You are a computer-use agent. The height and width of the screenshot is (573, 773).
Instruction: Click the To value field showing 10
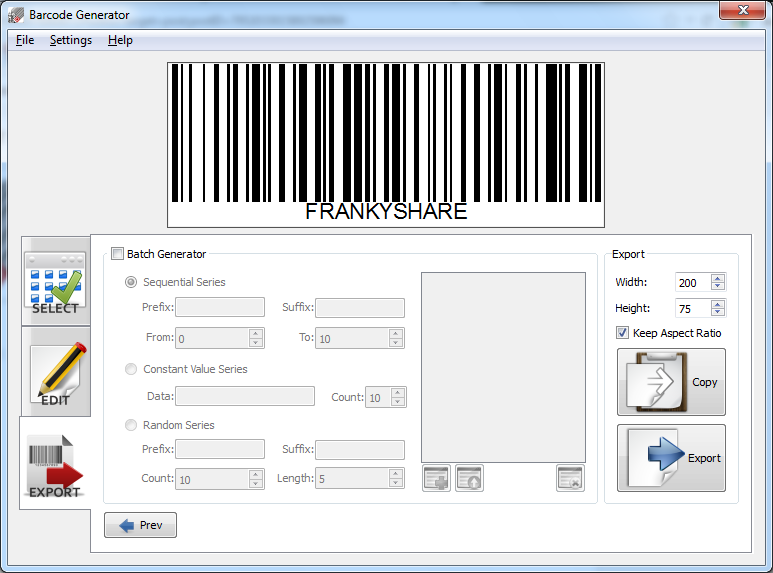352,338
